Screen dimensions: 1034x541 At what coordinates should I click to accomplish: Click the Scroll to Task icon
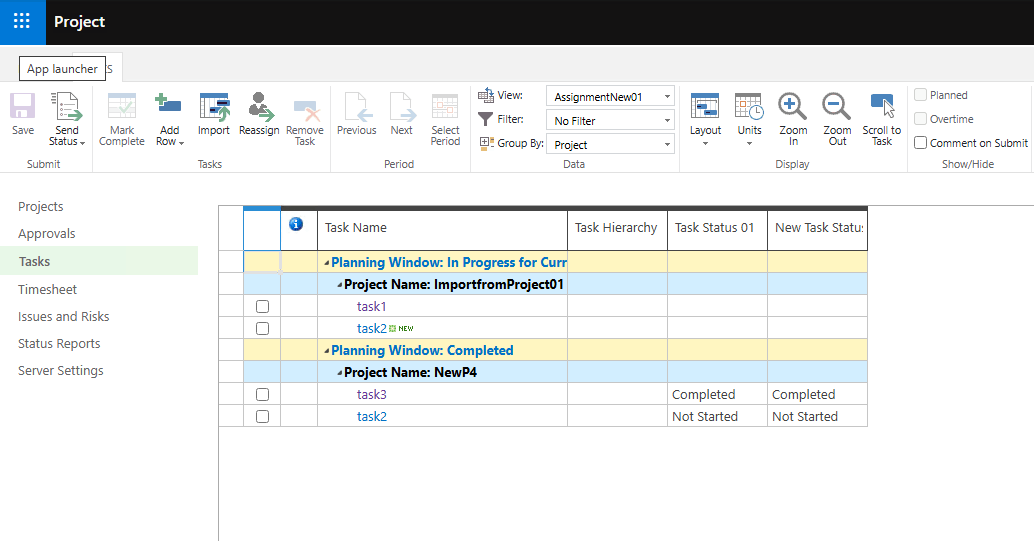click(882, 106)
